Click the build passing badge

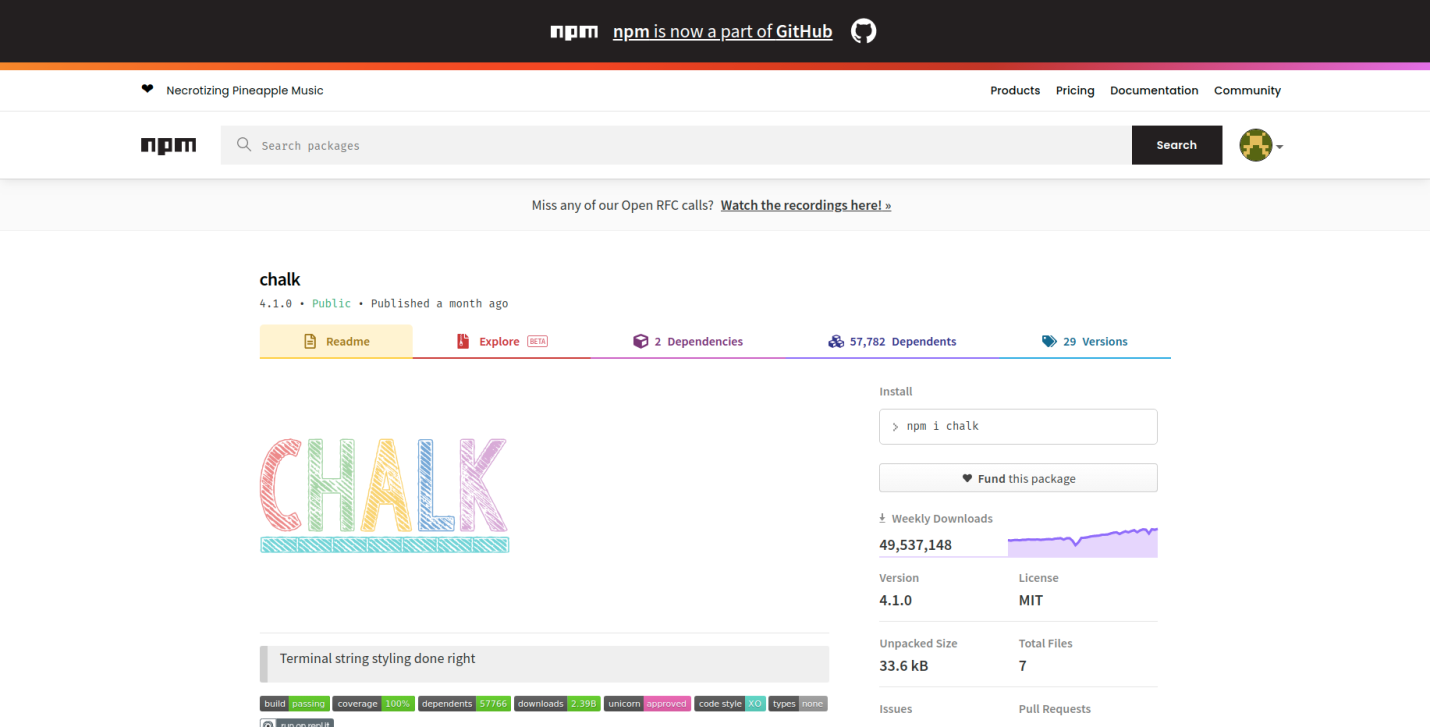(x=294, y=703)
